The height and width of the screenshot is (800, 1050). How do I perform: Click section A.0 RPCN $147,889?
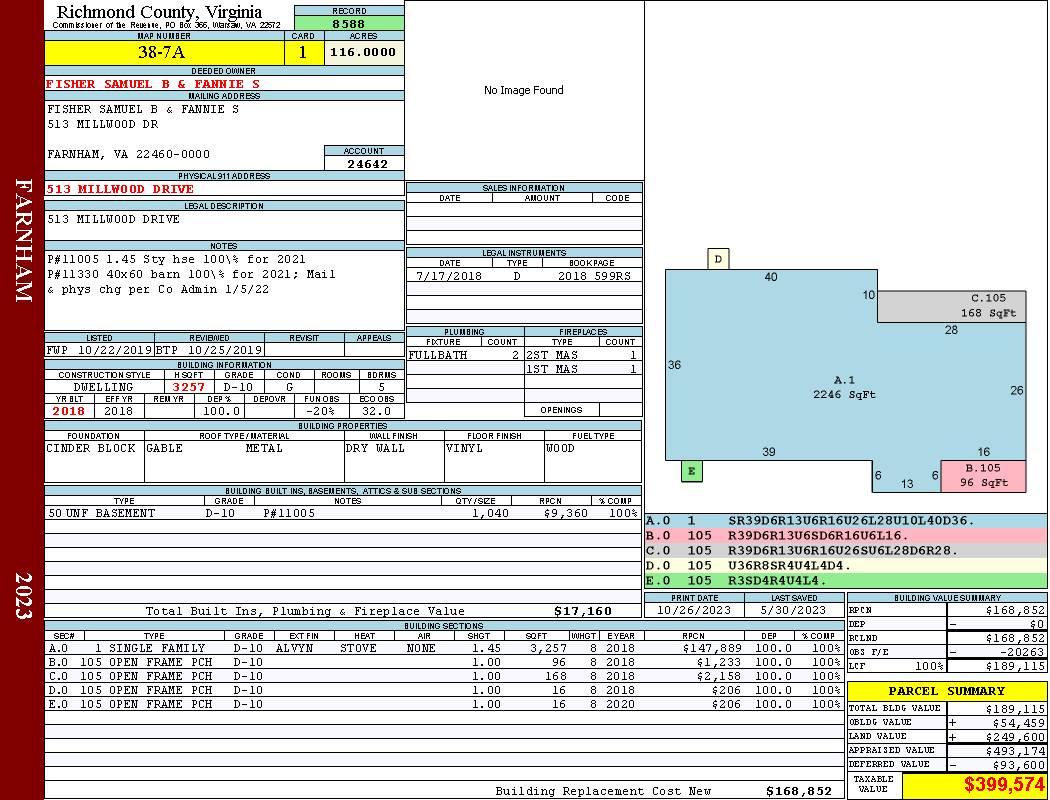[x=713, y=648]
